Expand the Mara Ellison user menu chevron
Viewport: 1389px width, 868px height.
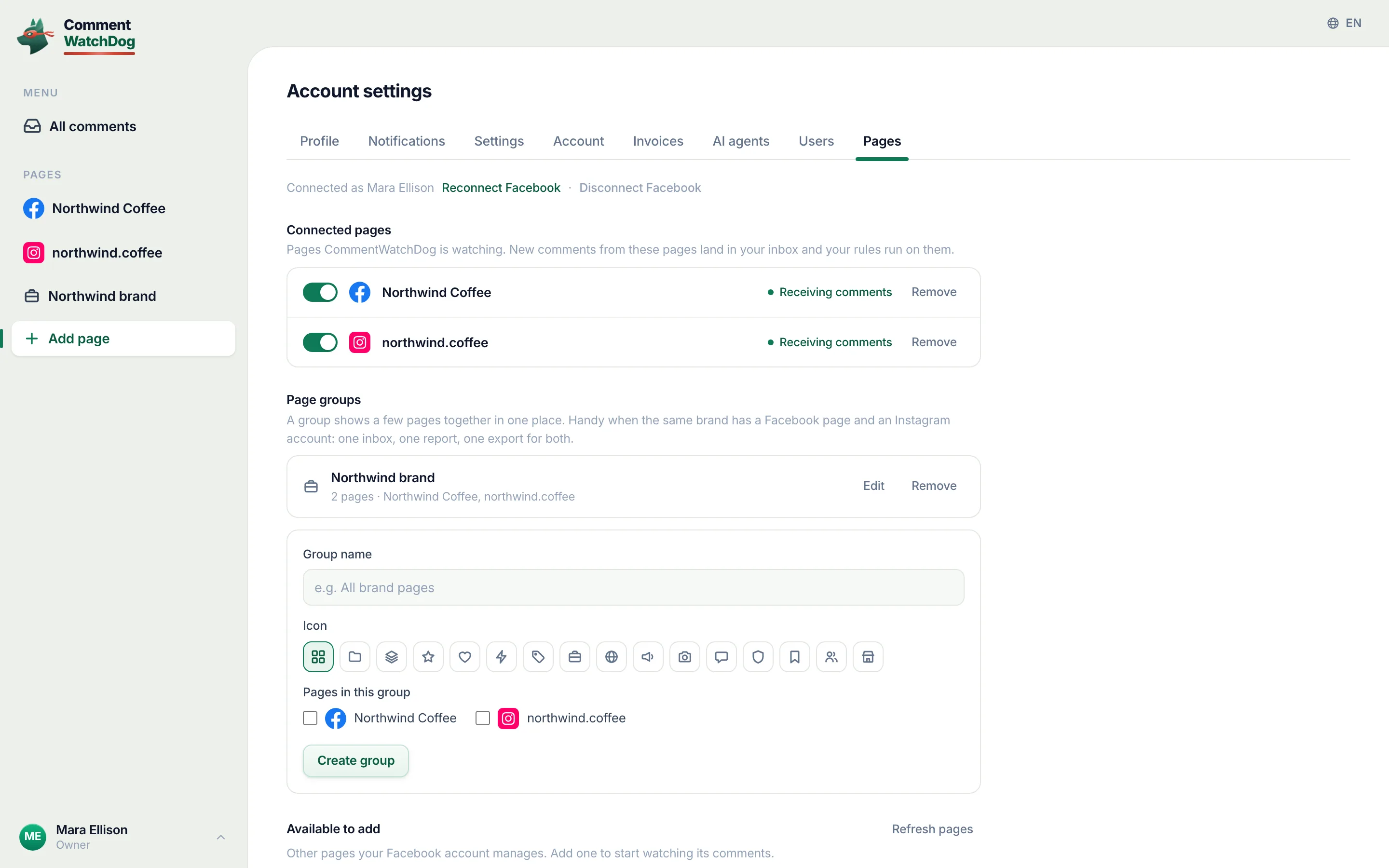(x=221, y=837)
